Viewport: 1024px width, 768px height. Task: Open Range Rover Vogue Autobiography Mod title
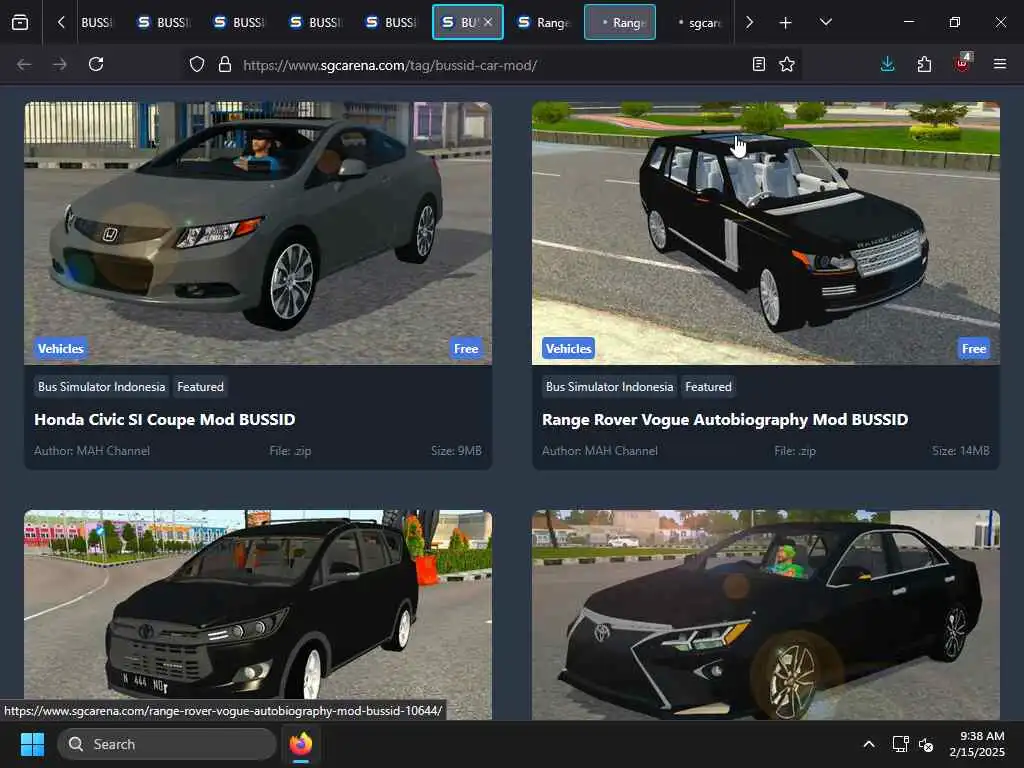[725, 419]
